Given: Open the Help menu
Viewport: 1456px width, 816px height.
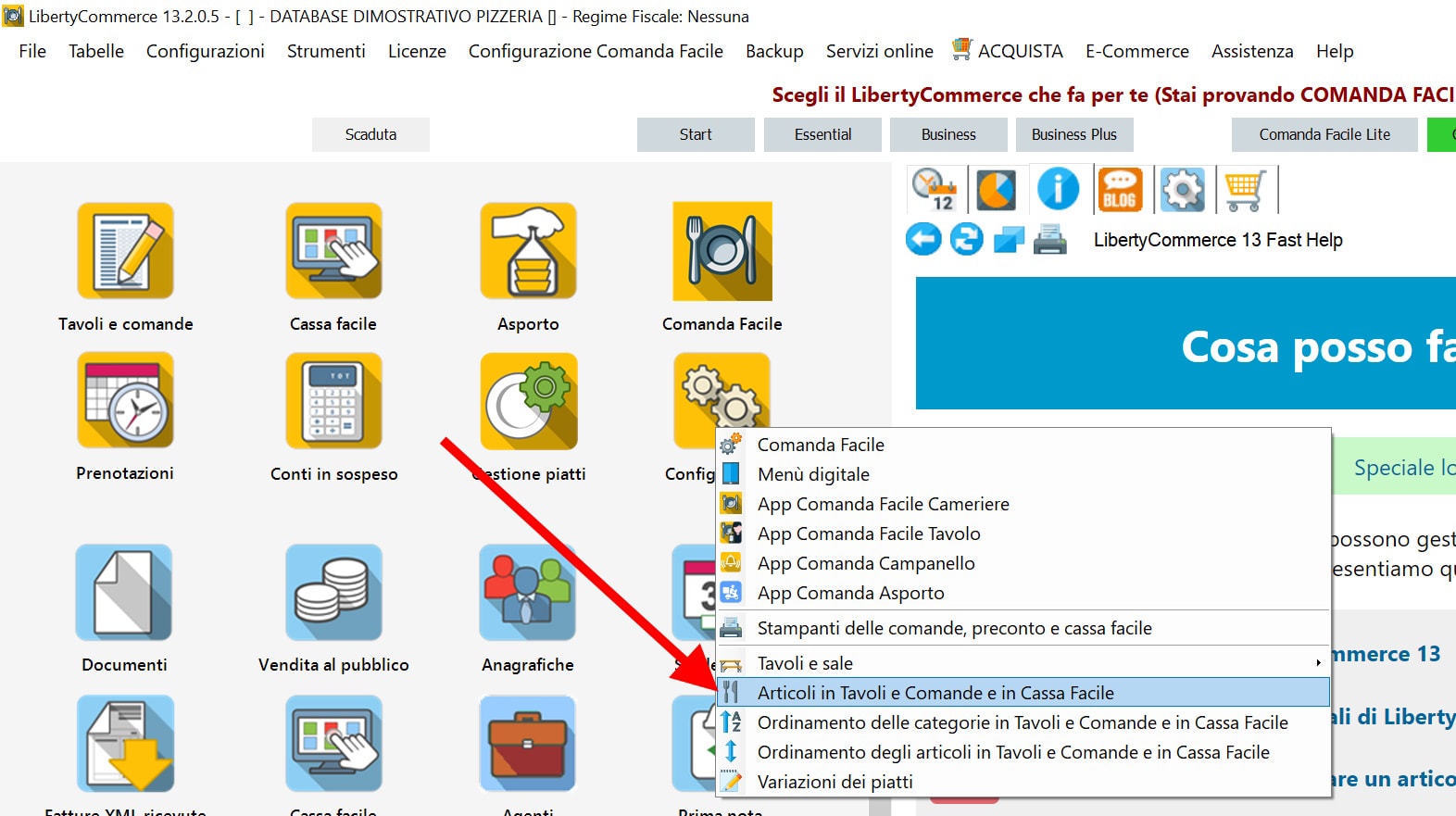Looking at the screenshot, I should point(1335,51).
